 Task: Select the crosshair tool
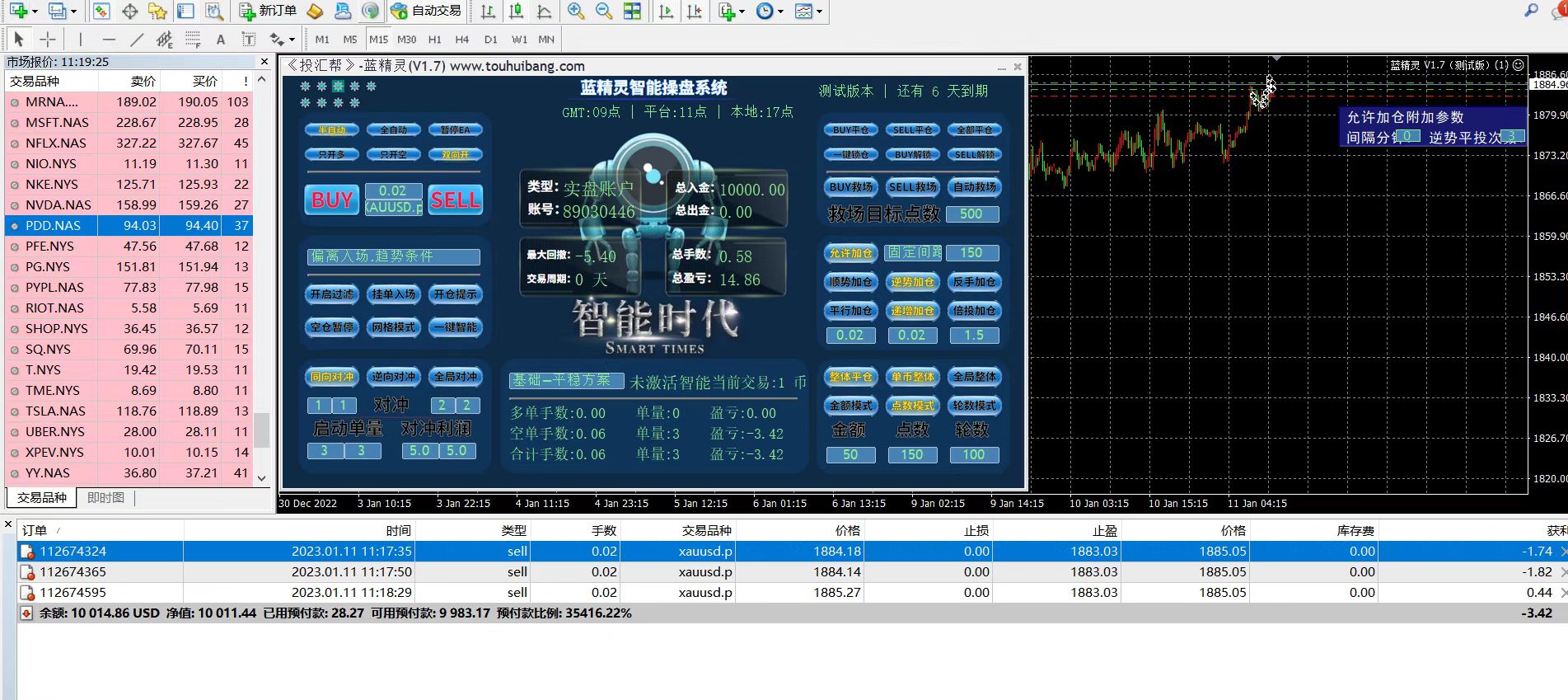point(48,39)
